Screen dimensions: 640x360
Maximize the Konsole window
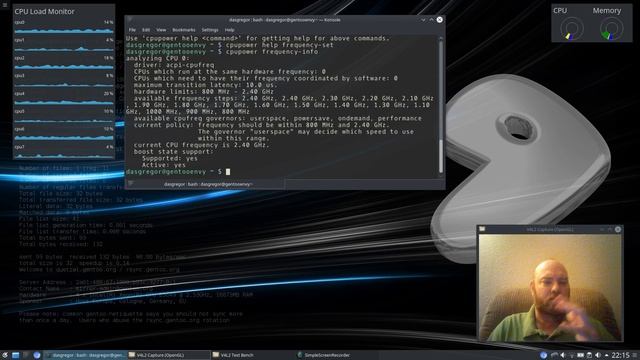pyautogui.click(x=431, y=20)
